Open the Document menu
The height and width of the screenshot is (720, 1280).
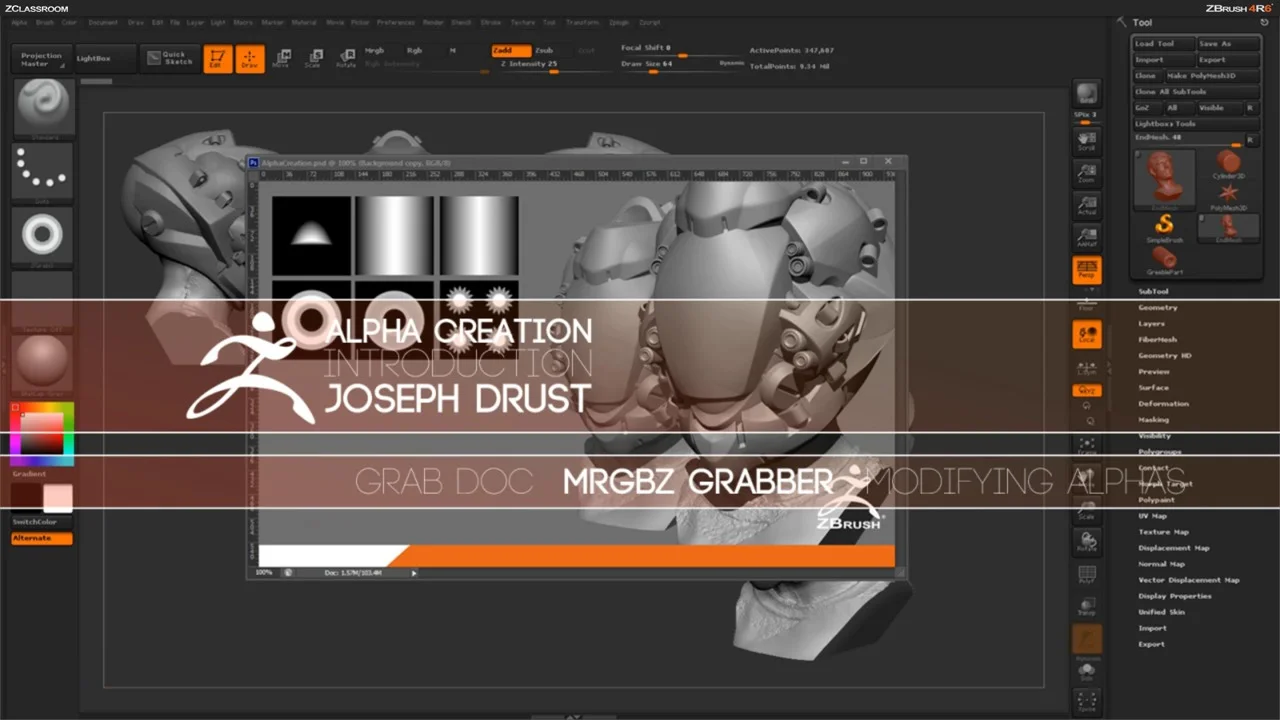(x=103, y=22)
